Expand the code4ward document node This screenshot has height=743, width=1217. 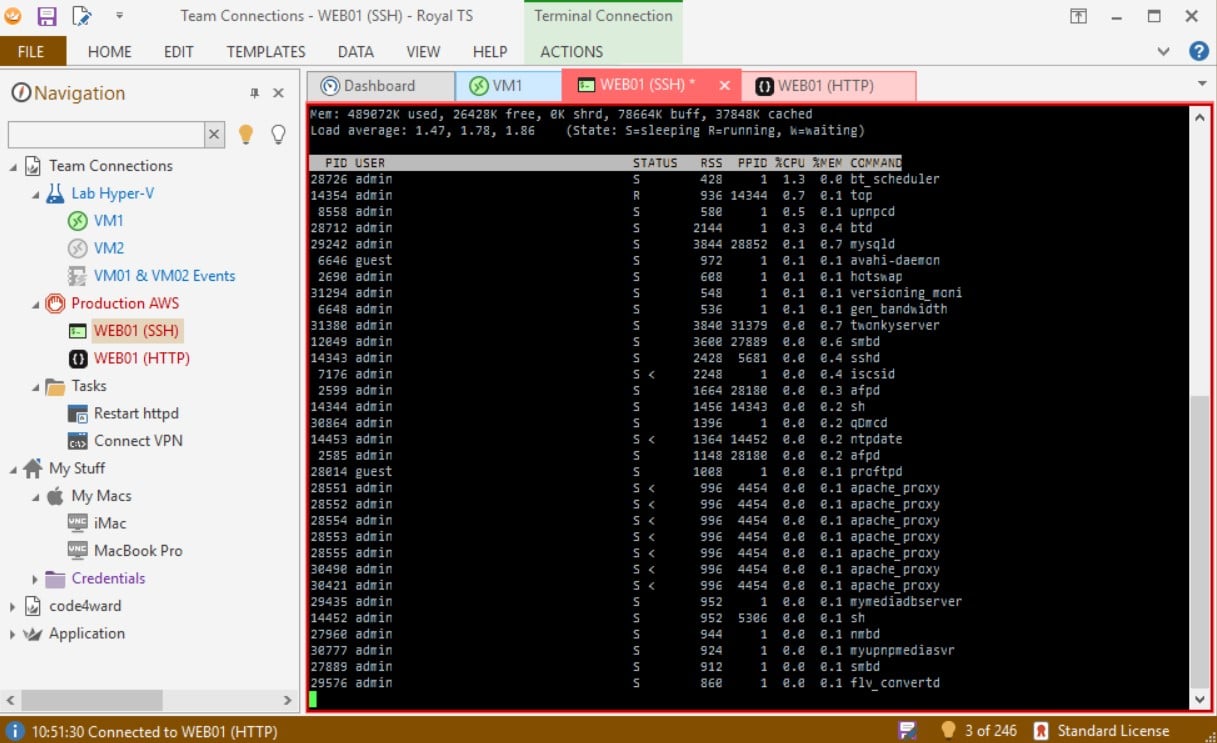[13, 606]
